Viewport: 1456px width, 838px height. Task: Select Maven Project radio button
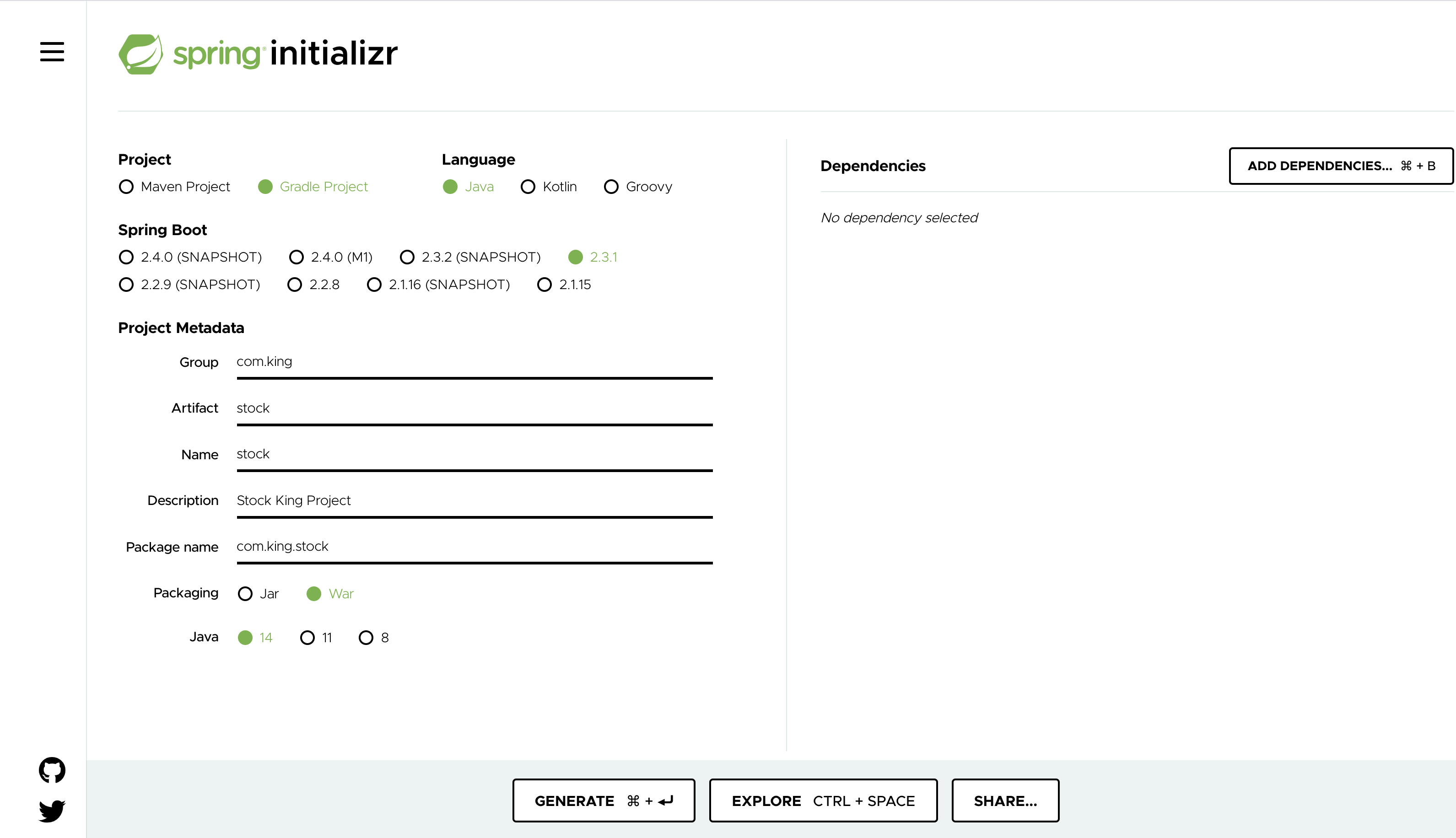(126, 187)
